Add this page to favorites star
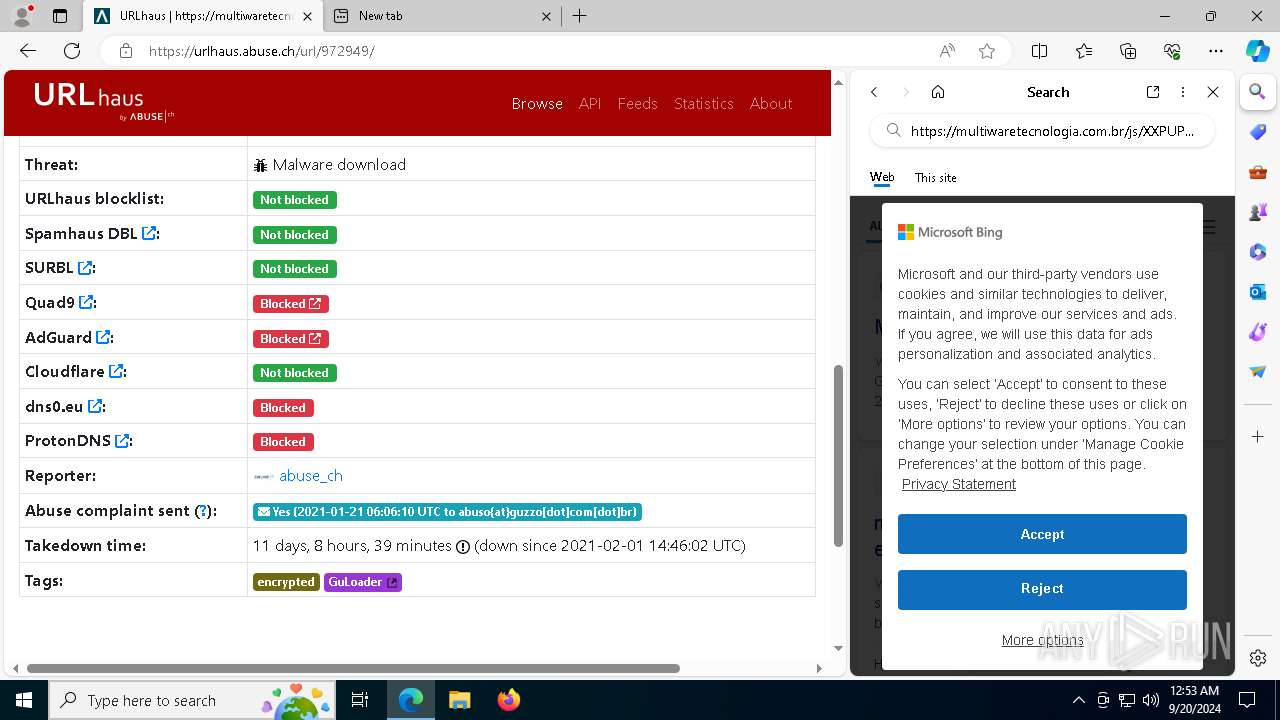 click(987, 51)
